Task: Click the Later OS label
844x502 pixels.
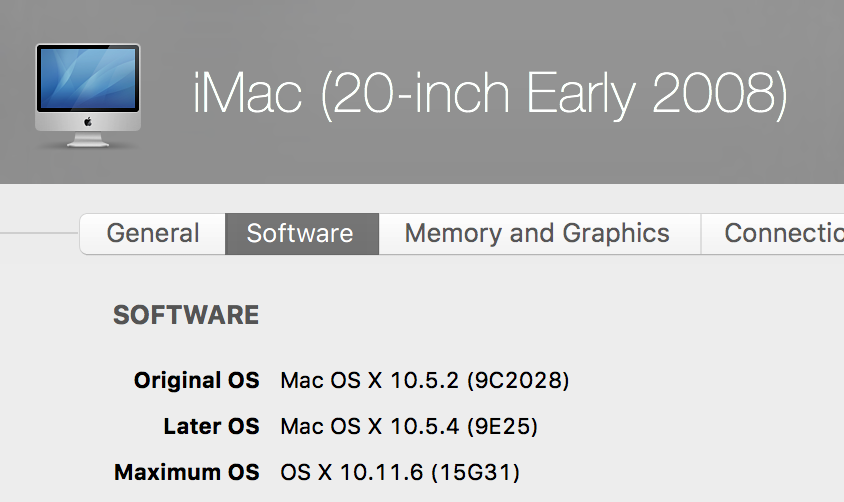Action: coord(211,427)
